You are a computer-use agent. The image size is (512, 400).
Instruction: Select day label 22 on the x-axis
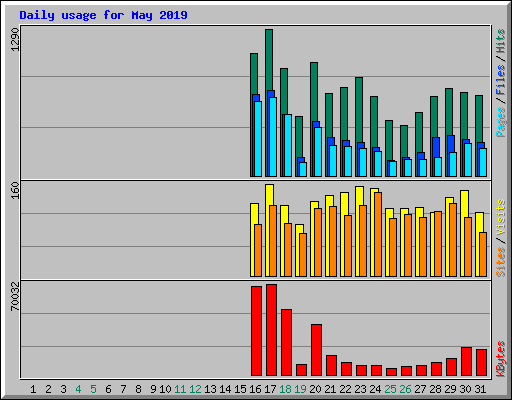pos(345,389)
